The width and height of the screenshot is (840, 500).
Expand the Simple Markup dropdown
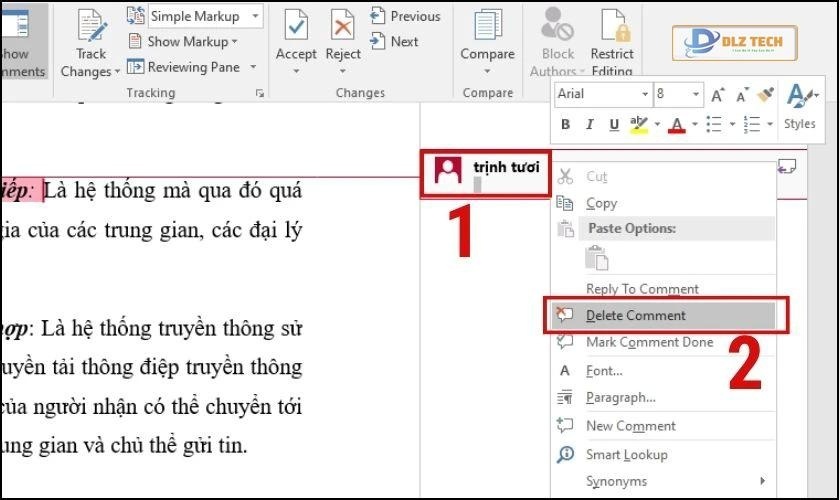pos(255,16)
